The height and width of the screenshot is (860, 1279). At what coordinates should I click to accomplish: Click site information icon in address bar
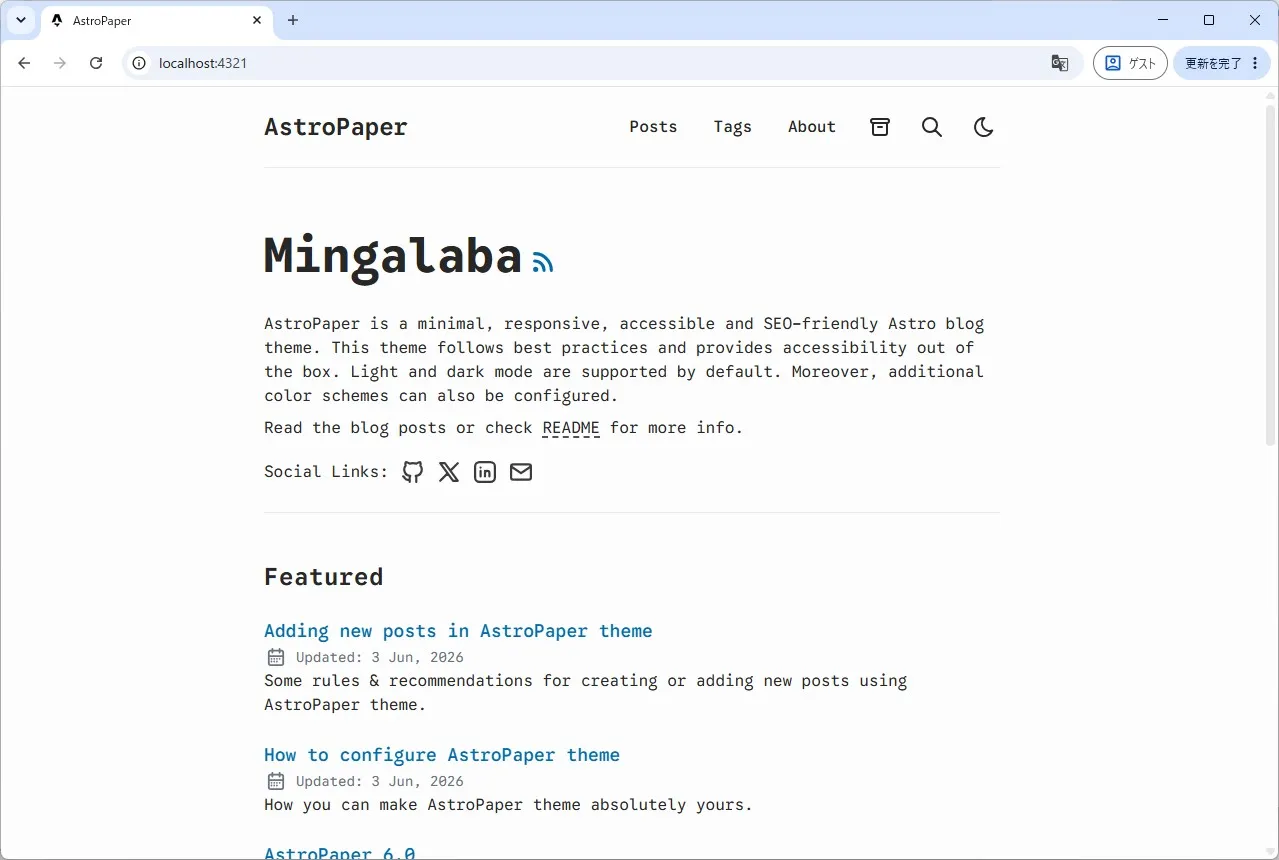click(x=140, y=63)
